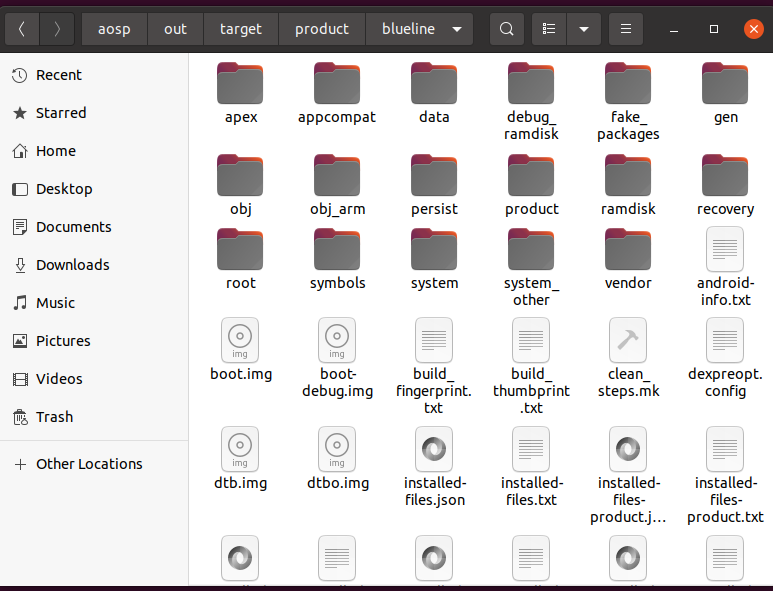This screenshot has height=591, width=773.
Task: Go forward with the right arrow
Action: 57,29
